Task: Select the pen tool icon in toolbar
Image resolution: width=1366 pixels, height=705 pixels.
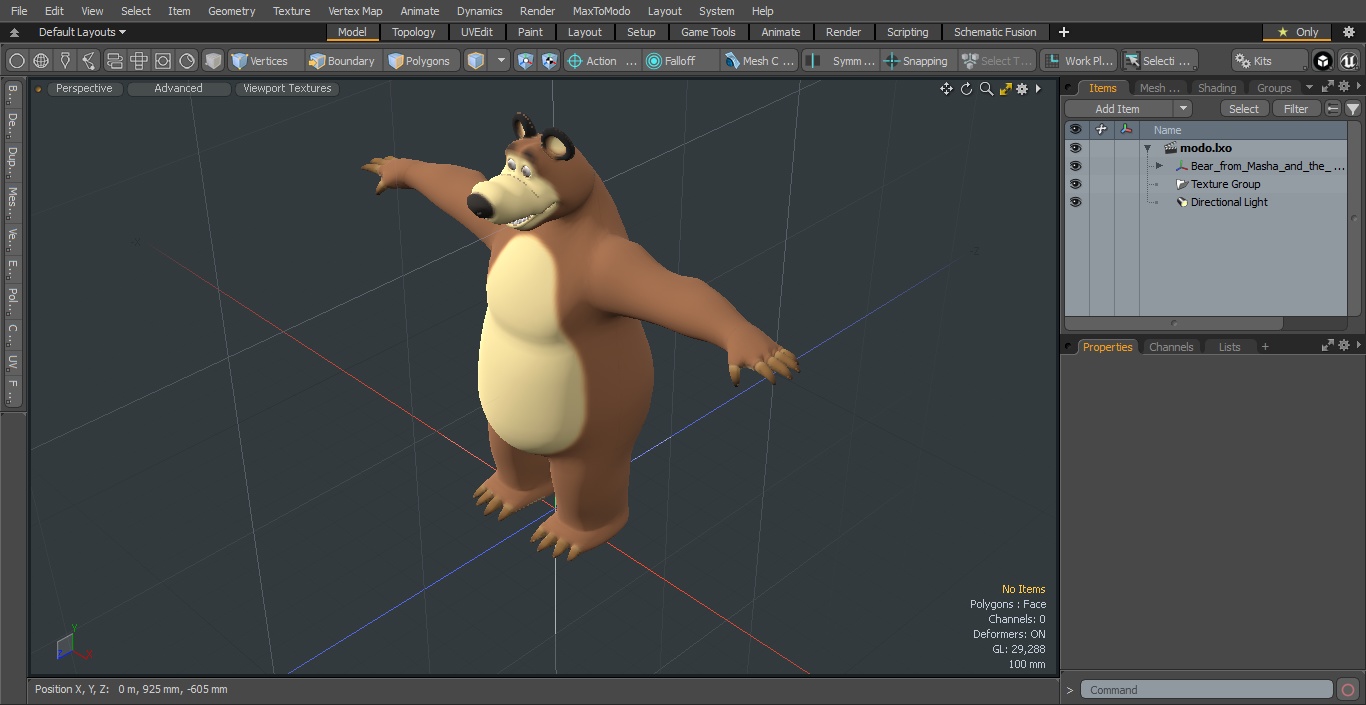Action: [x=65, y=61]
